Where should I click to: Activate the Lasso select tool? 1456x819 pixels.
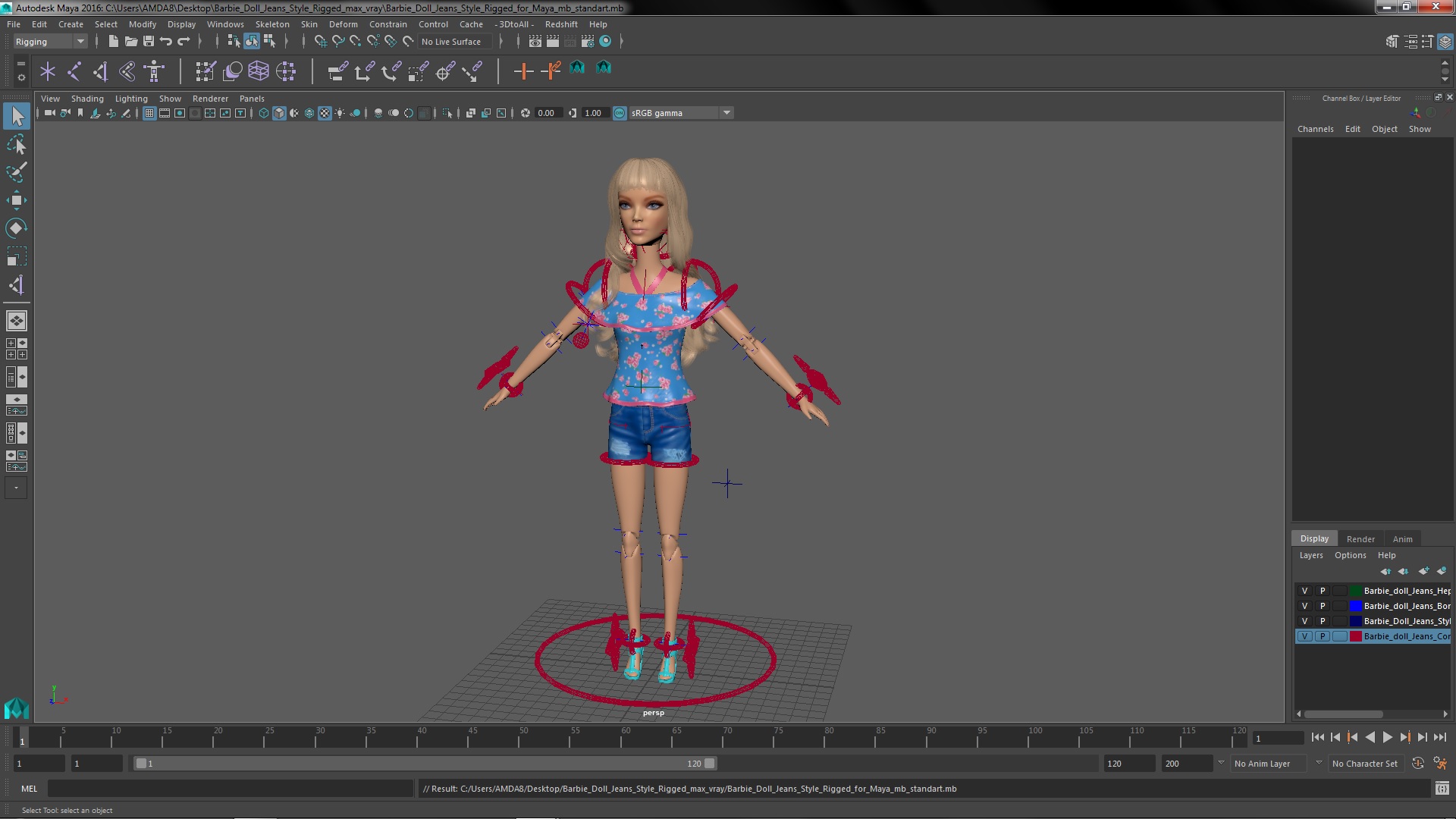click(17, 144)
